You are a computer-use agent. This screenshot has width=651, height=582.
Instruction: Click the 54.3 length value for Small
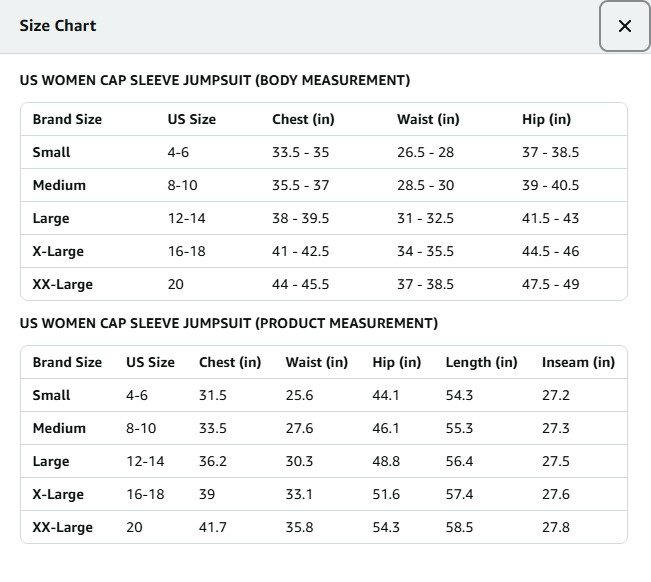pyautogui.click(x=459, y=395)
